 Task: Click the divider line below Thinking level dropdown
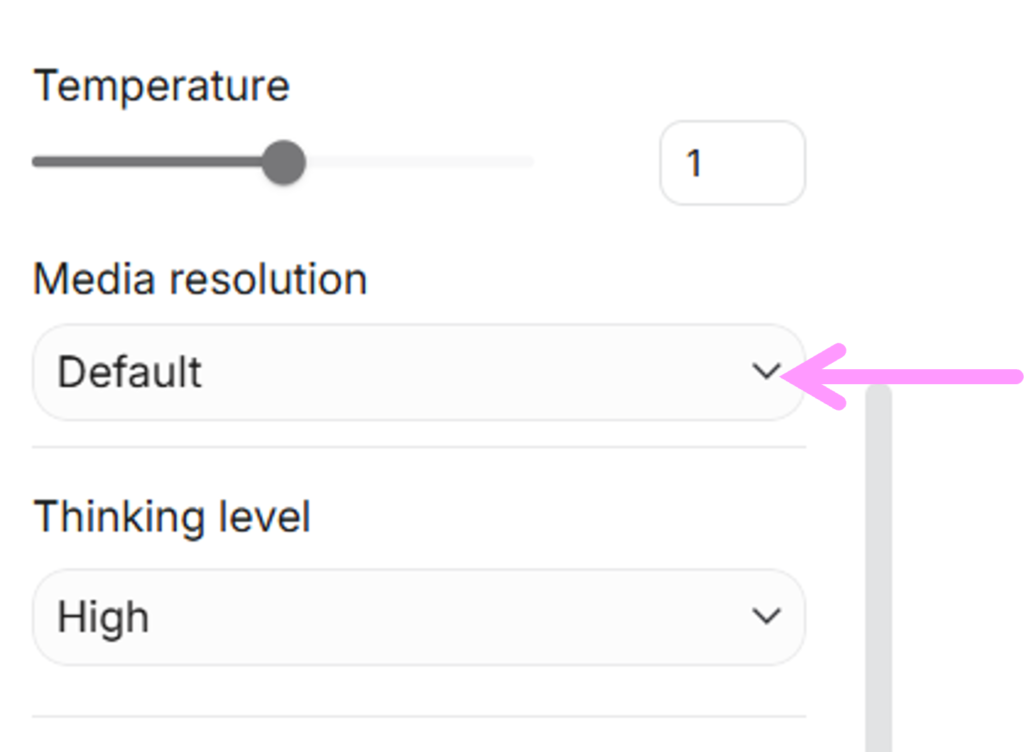click(x=418, y=715)
